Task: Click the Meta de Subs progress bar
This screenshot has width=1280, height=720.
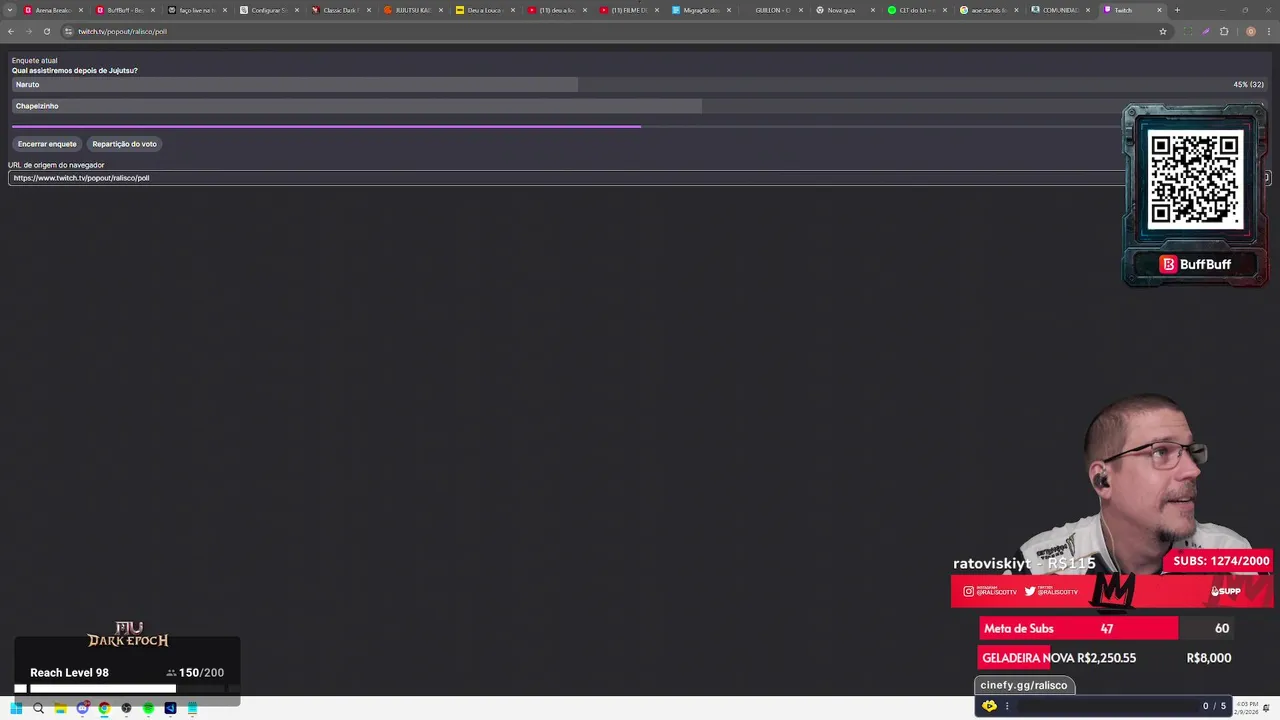Action: click(x=1106, y=628)
